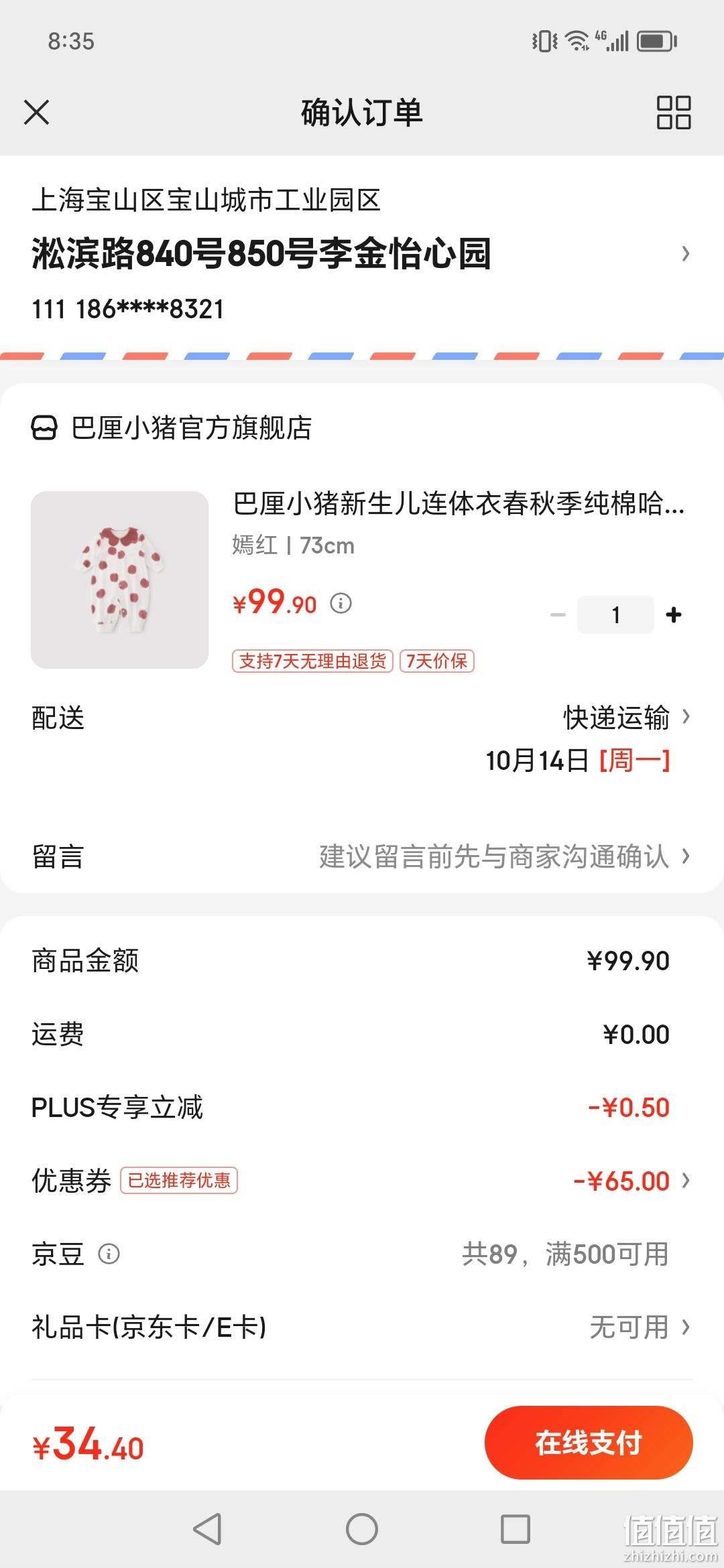Tap the 7天价保 price protection tag

437,661
